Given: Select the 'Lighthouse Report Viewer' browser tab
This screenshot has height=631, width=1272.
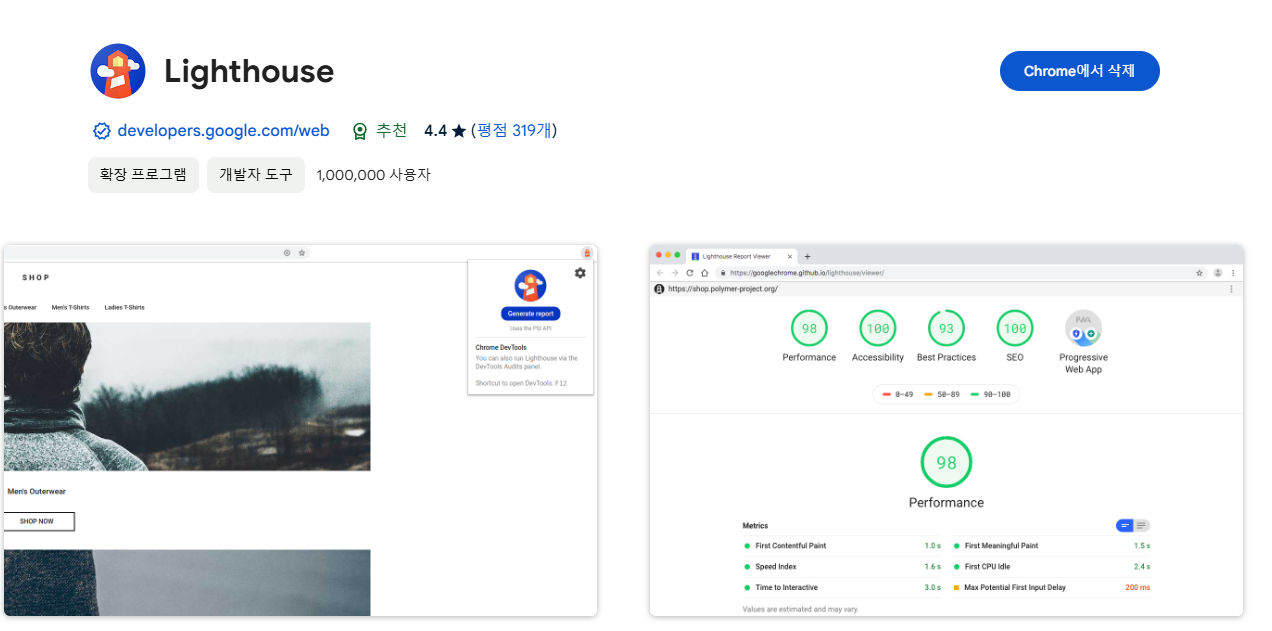Looking at the screenshot, I should tap(742, 256).
